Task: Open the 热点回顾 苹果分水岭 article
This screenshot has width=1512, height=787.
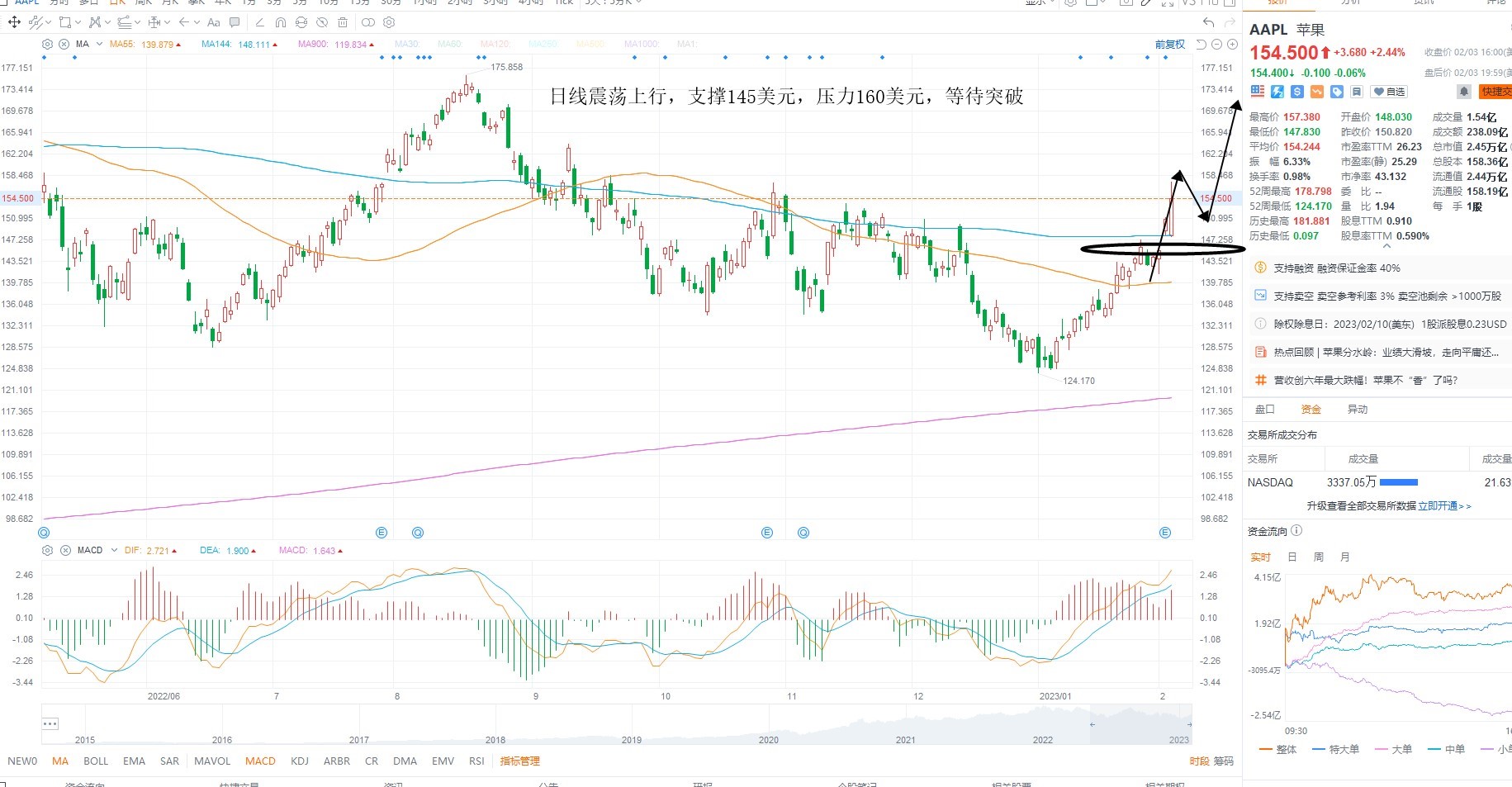Action: pyautogui.click(x=1386, y=352)
